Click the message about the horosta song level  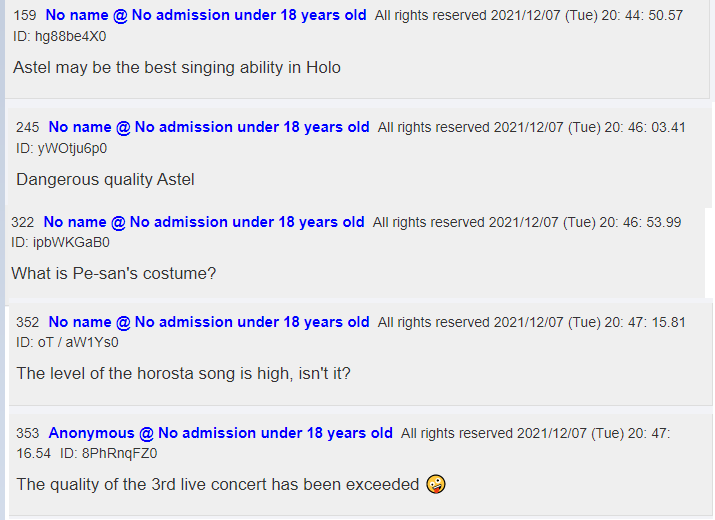tap(184, 374)
